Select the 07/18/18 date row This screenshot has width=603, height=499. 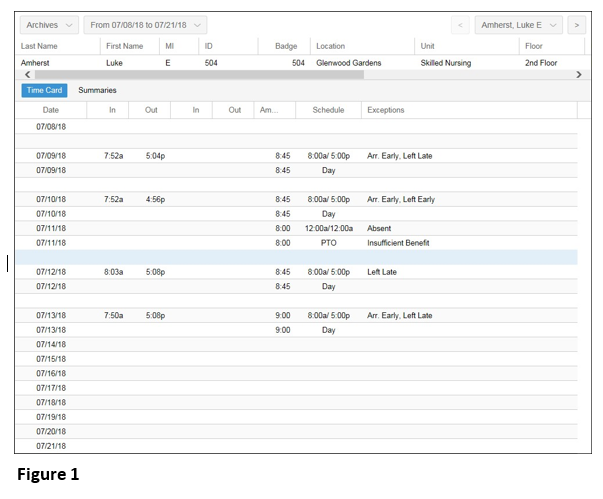(x=297, y=403)
